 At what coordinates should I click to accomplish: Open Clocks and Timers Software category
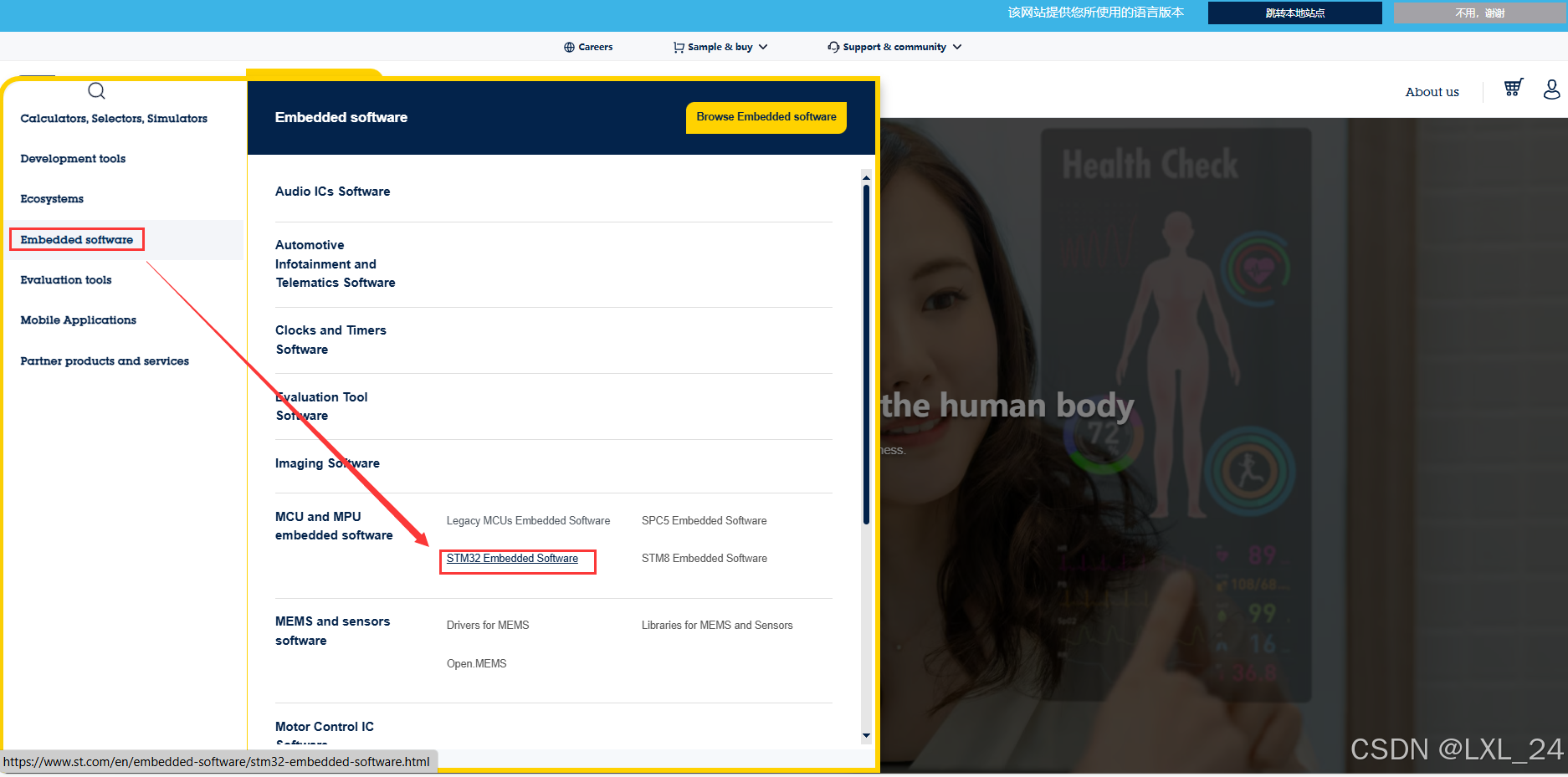point(331,340)
